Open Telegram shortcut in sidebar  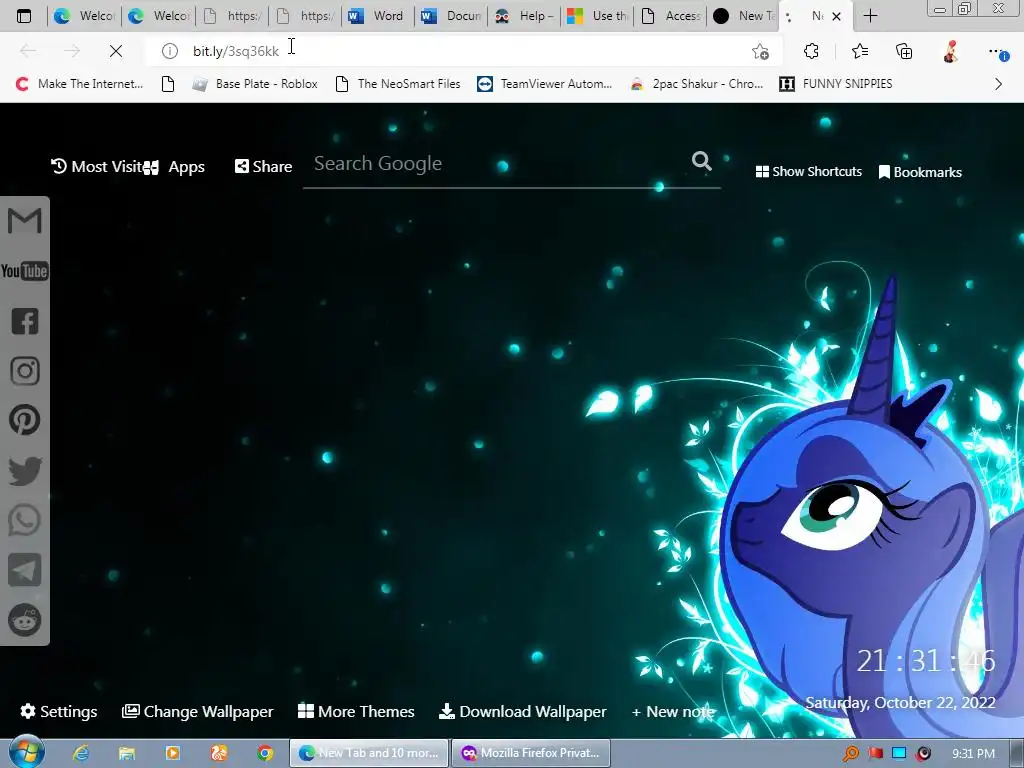tap(25, 570)
